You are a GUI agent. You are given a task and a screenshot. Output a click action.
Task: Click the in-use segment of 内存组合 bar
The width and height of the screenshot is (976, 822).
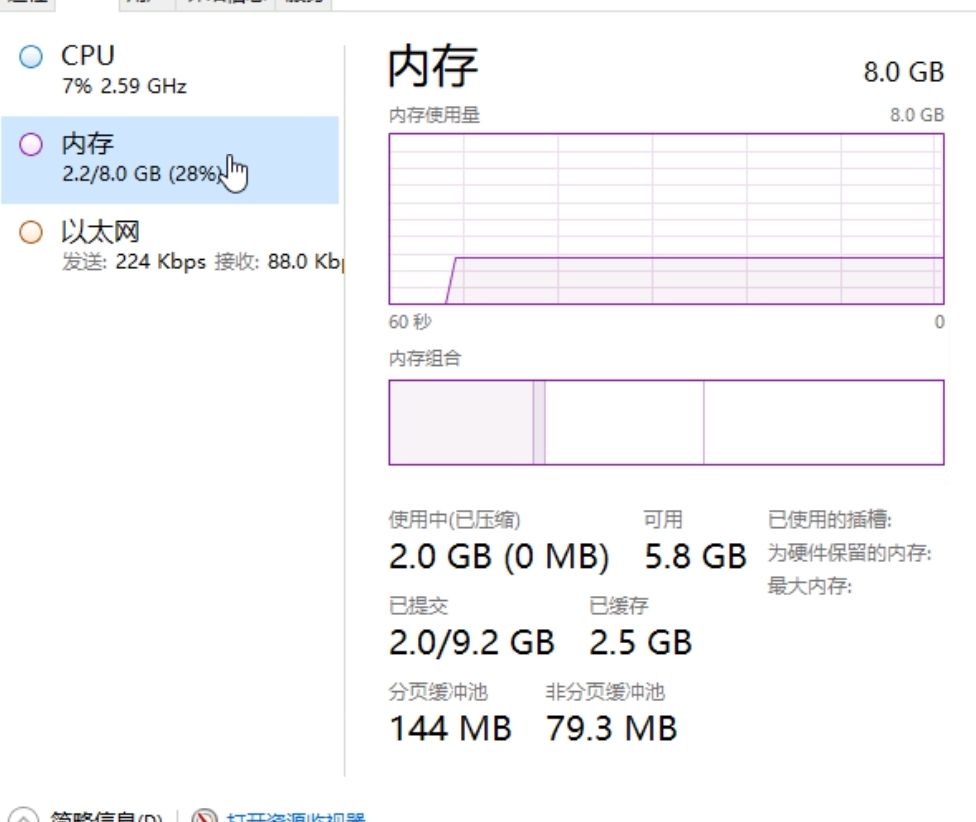pos(460,422)
